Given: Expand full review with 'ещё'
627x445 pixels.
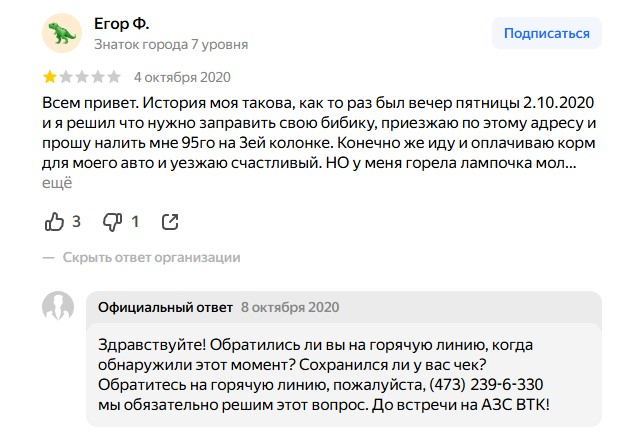Looking at the screenshot, I should click(x=58, y=183).
